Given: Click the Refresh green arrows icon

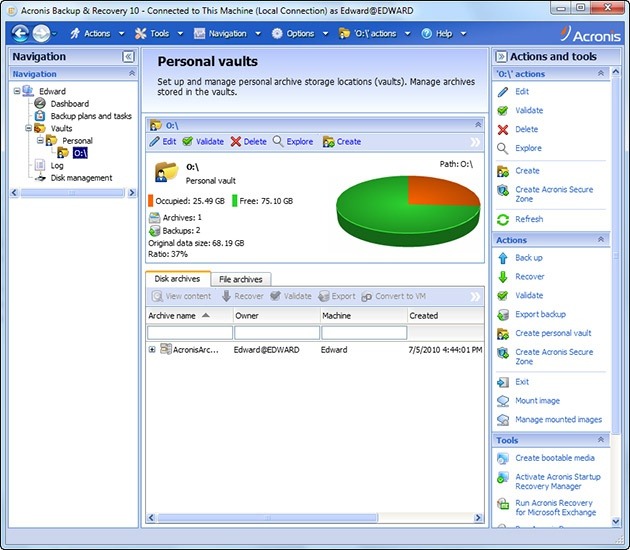Looking at the screenshot, I should pyautogui.click(x=503, y=219).
